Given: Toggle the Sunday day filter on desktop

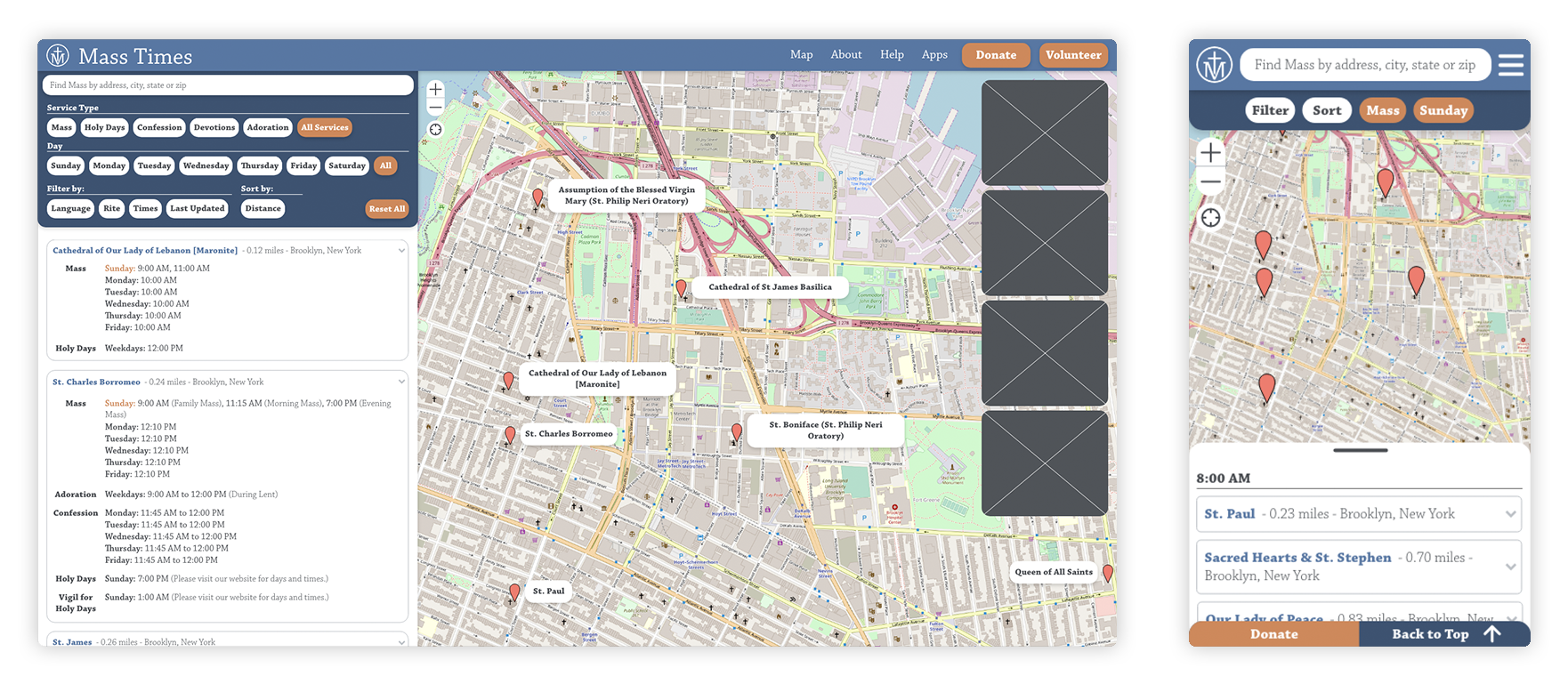Looking at the screenshot, I should pos(66,166).
